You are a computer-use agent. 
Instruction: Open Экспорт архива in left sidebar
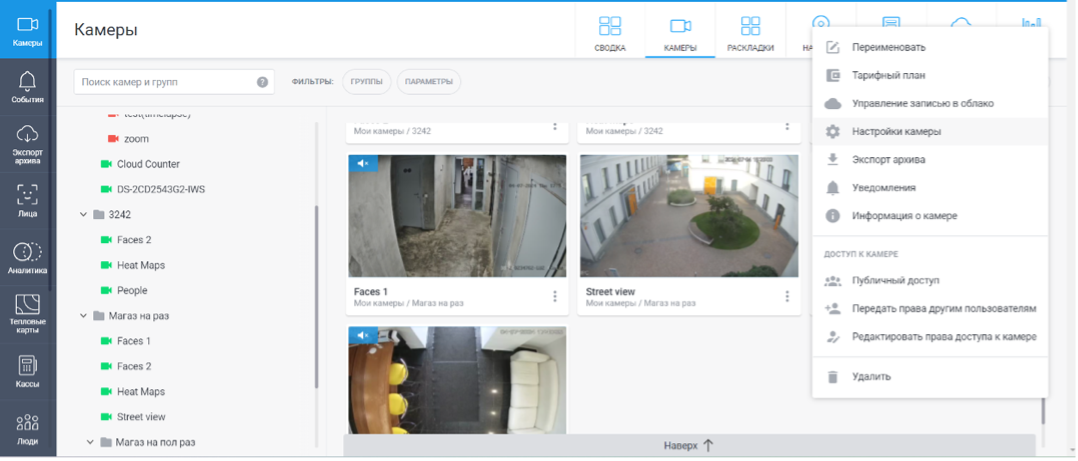click(27, 143)
